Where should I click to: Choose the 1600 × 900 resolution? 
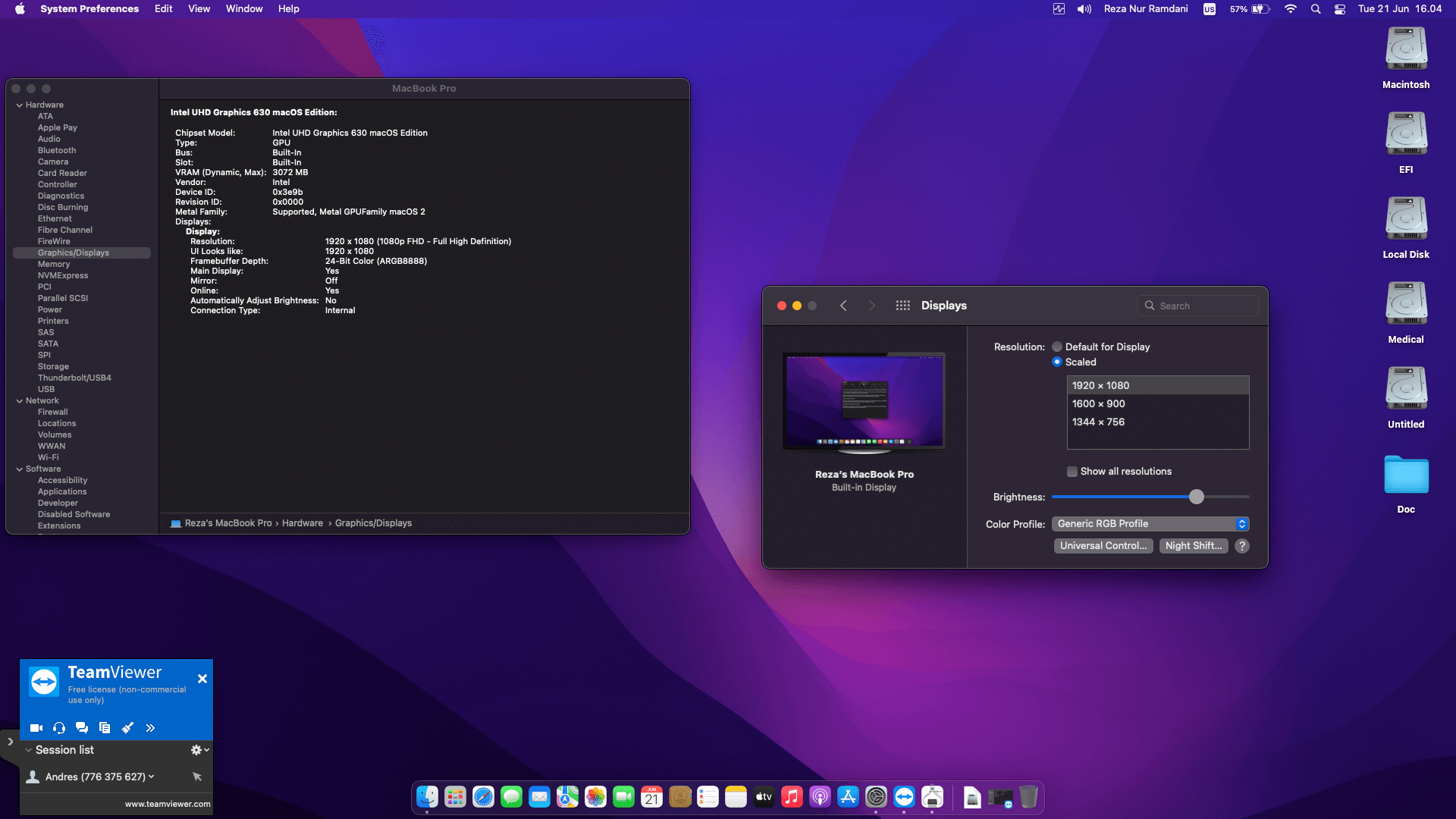click(x=1158, y=403)
